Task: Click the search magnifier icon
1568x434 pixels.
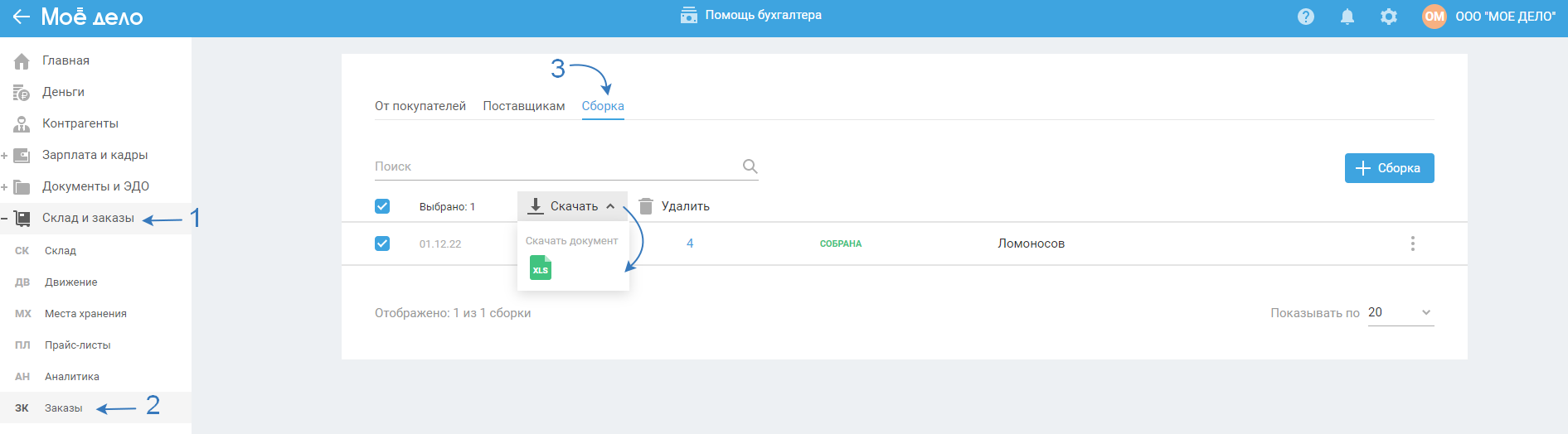Action: (x=750, y=166)
